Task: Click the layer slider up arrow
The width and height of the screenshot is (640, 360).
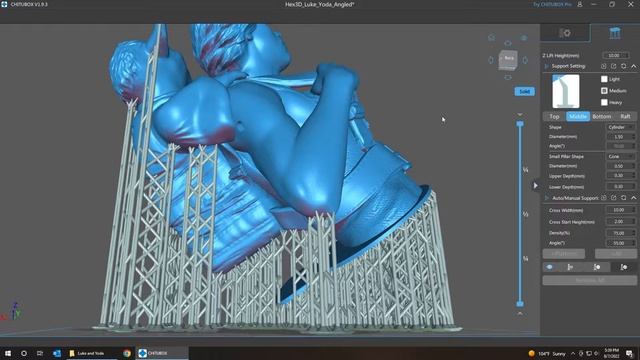Action: click(520, 114)
